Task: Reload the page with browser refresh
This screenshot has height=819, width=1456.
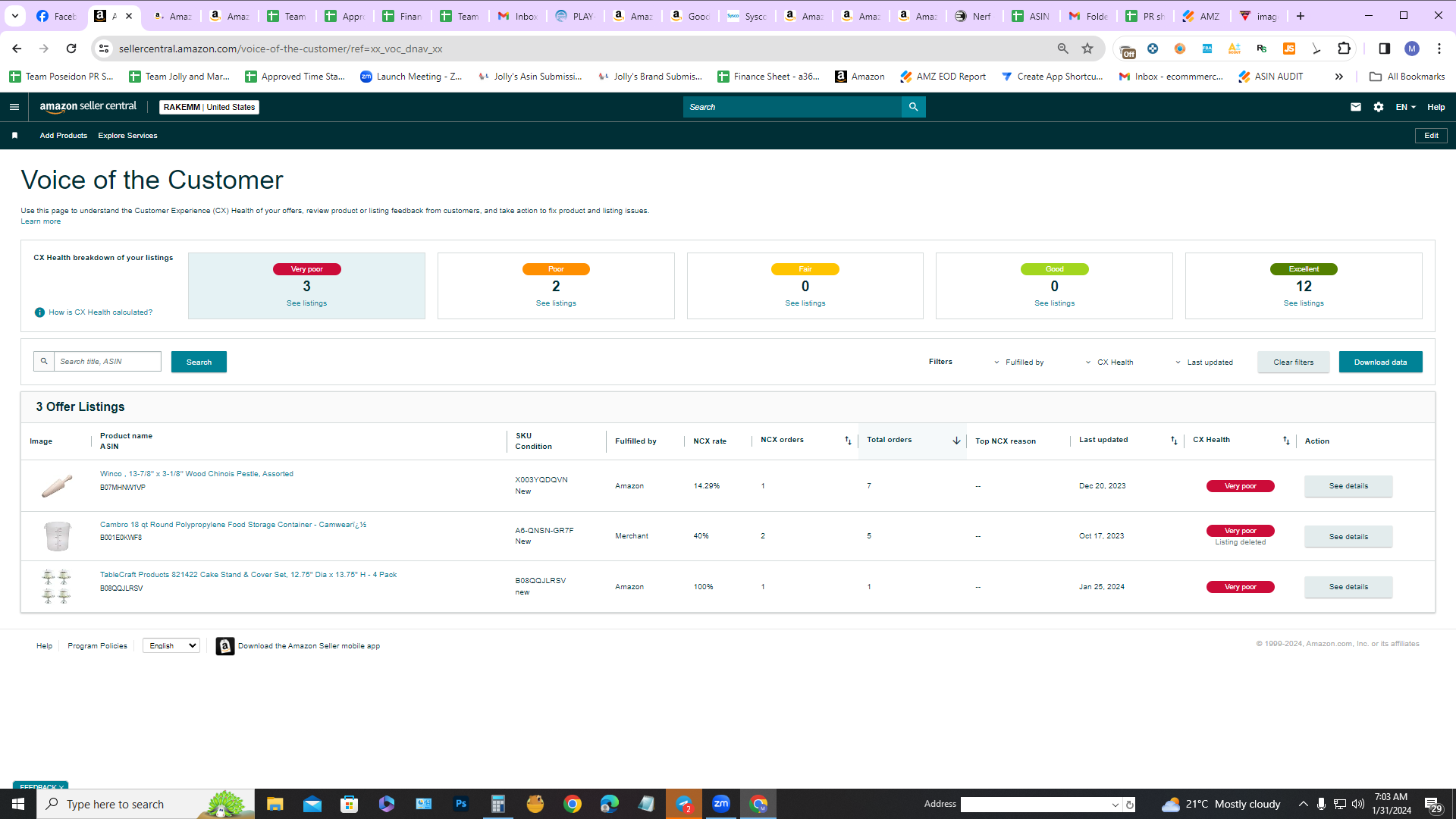Action: [x=71, y=49]
